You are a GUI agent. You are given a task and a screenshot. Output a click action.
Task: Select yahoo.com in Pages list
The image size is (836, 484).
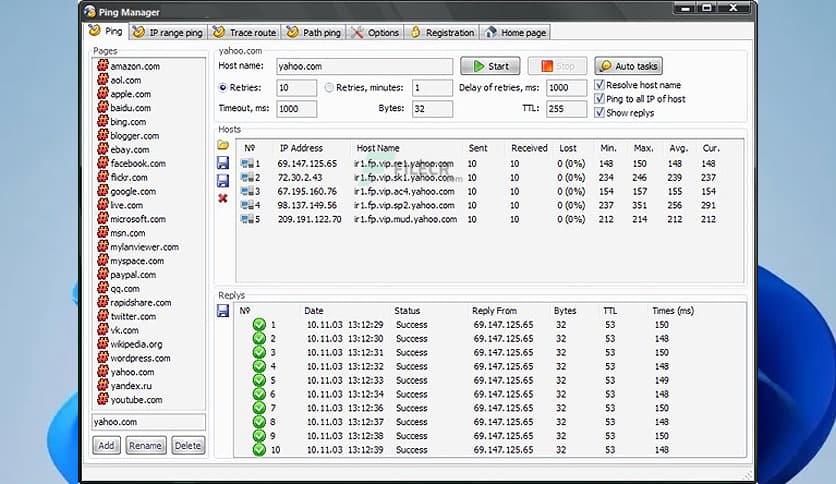132,372
